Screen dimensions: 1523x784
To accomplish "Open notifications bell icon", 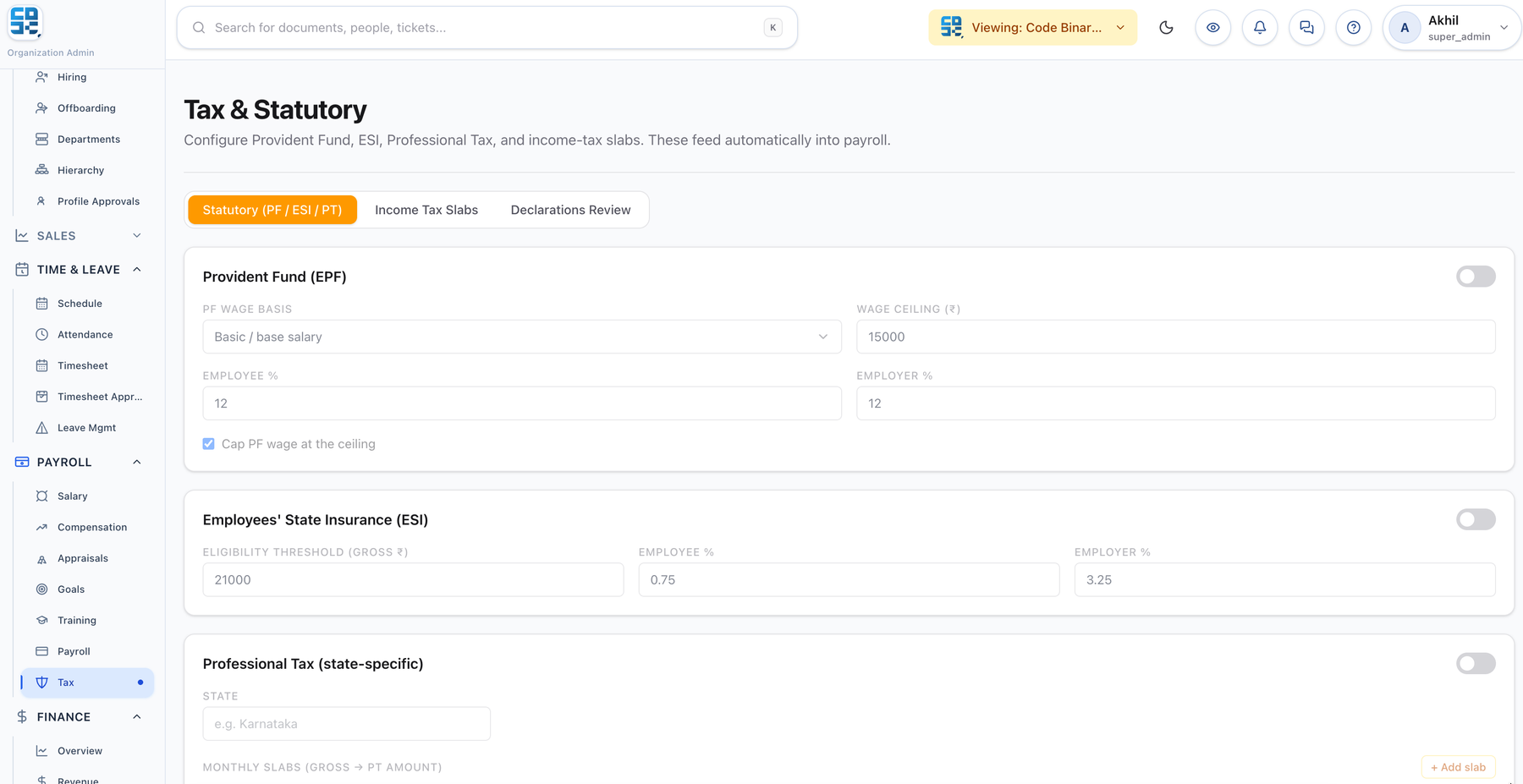I will pyautogui.click(x=1260, y=28).
